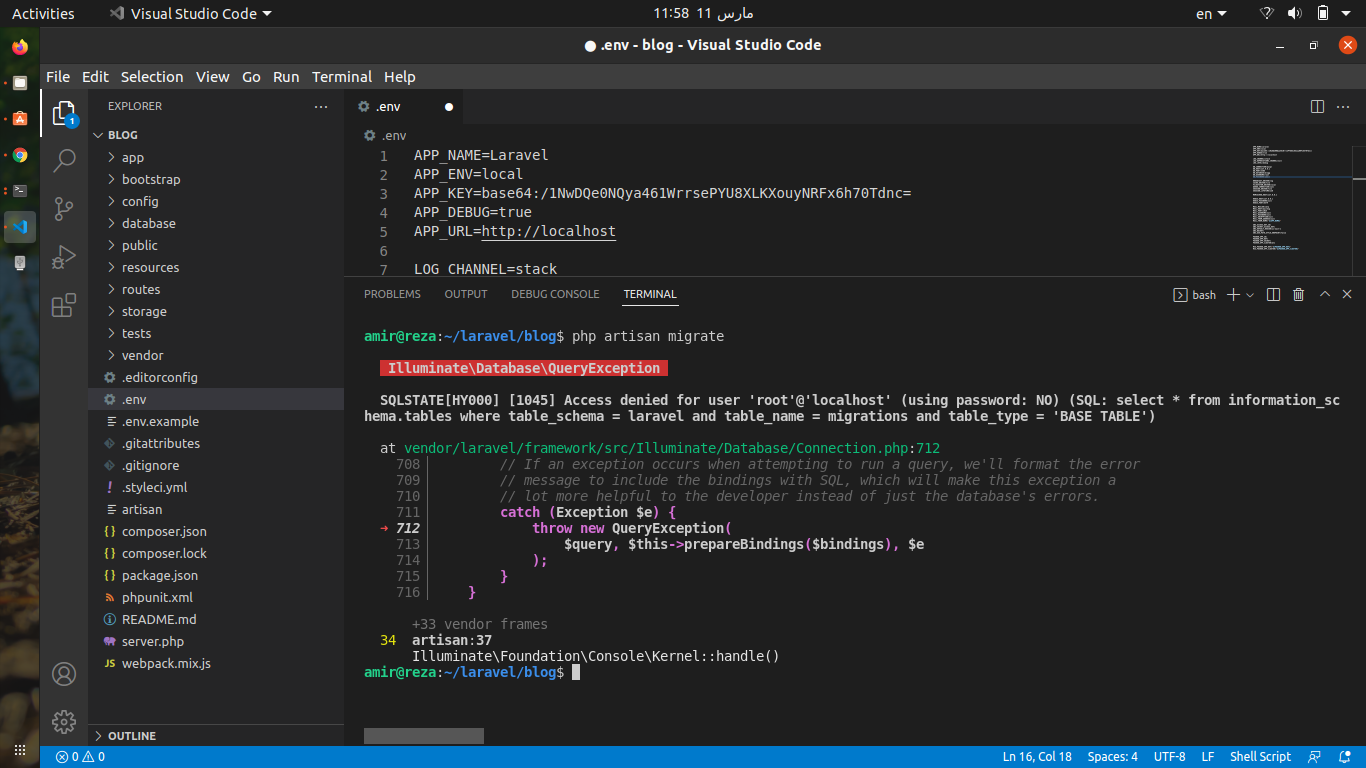Maximize the panel with chevron up
The image size is (1366, 768).
(x=1325, y=294)
